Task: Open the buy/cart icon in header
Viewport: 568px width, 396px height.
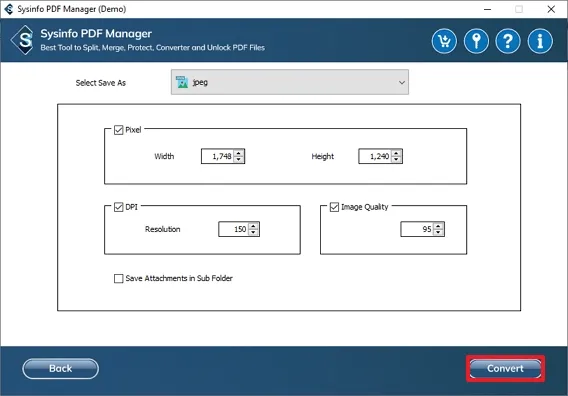Action: [x=444, y=41]
